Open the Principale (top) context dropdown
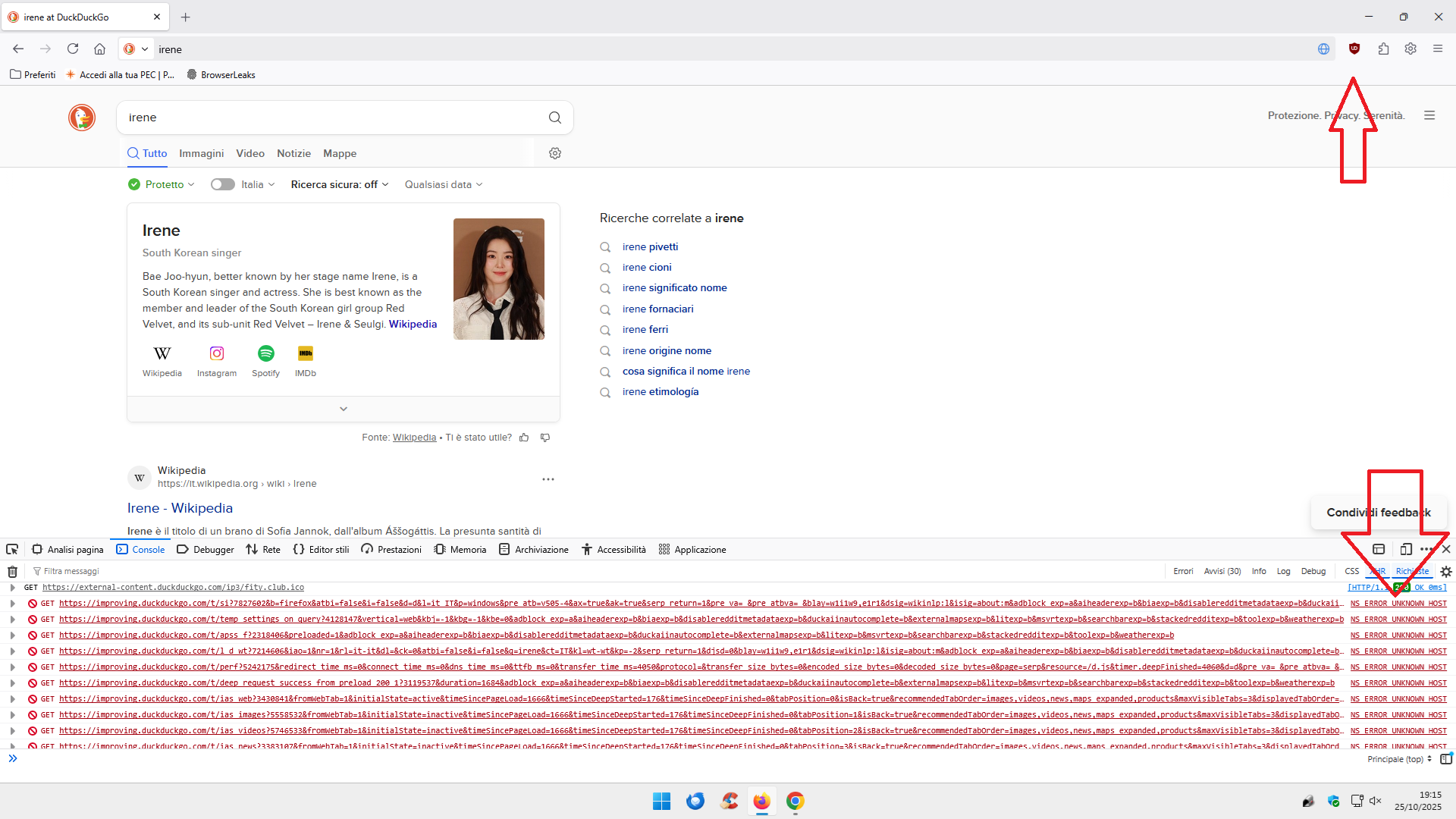1456x819 pixels. 1400,758
